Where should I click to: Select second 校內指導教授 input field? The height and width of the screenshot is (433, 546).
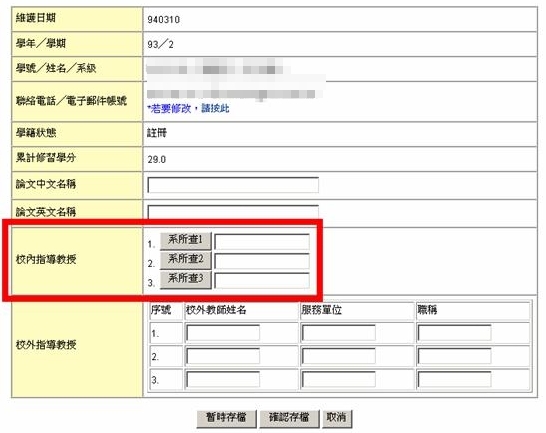click(262, 261)
